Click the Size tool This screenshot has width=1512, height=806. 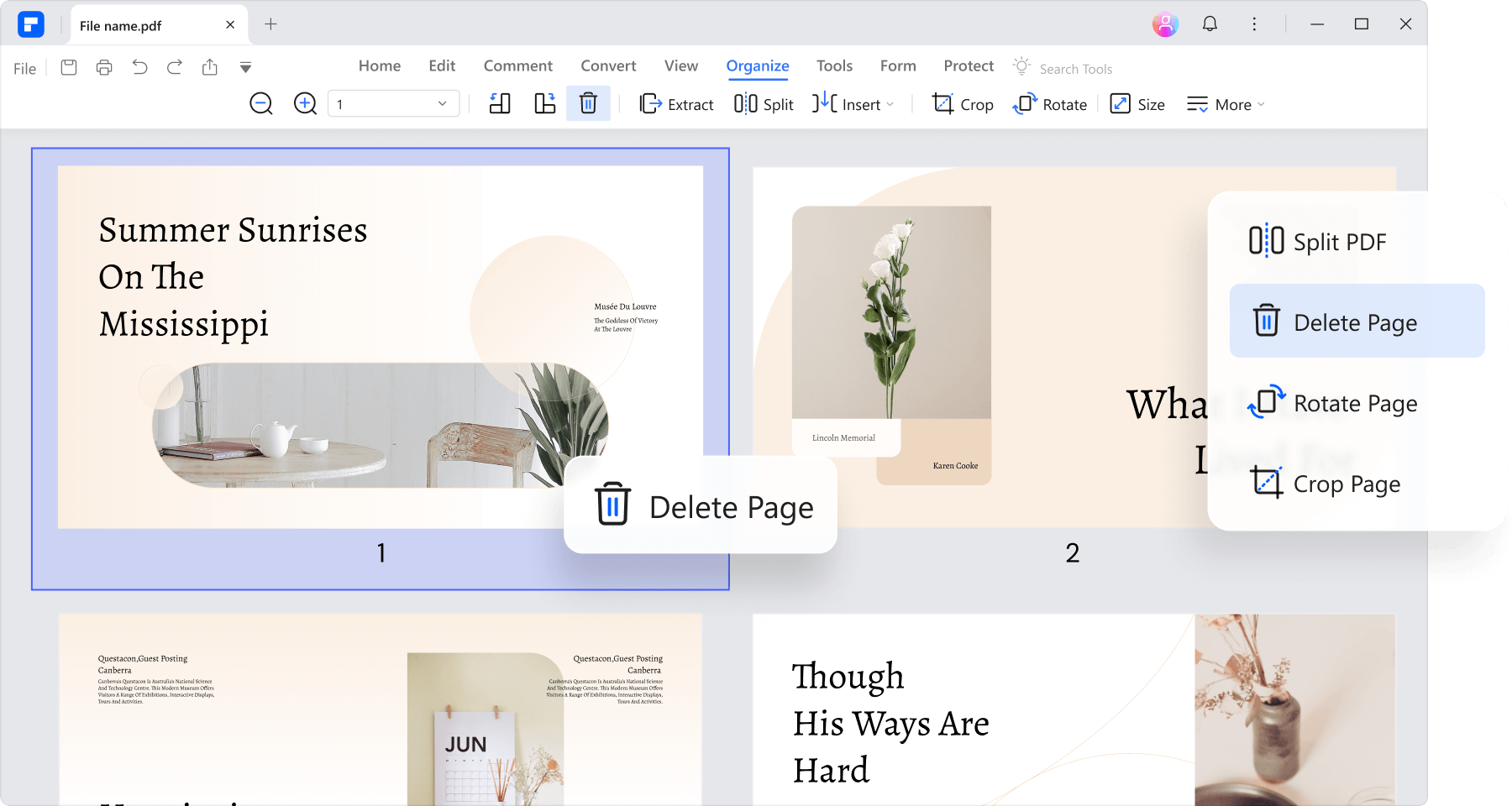tap(1137, 104)
